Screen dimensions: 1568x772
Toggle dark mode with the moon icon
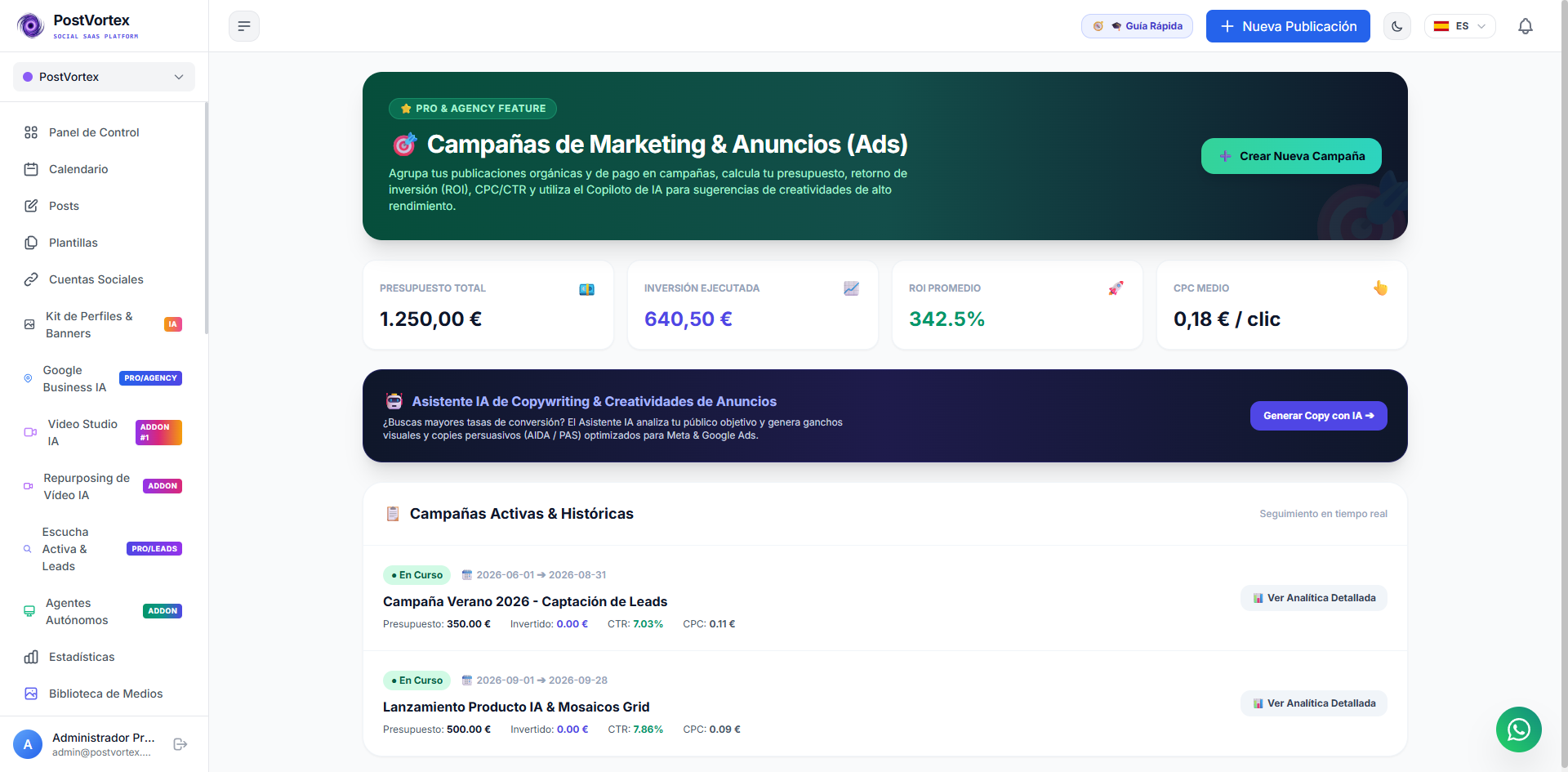[1397, 26]
